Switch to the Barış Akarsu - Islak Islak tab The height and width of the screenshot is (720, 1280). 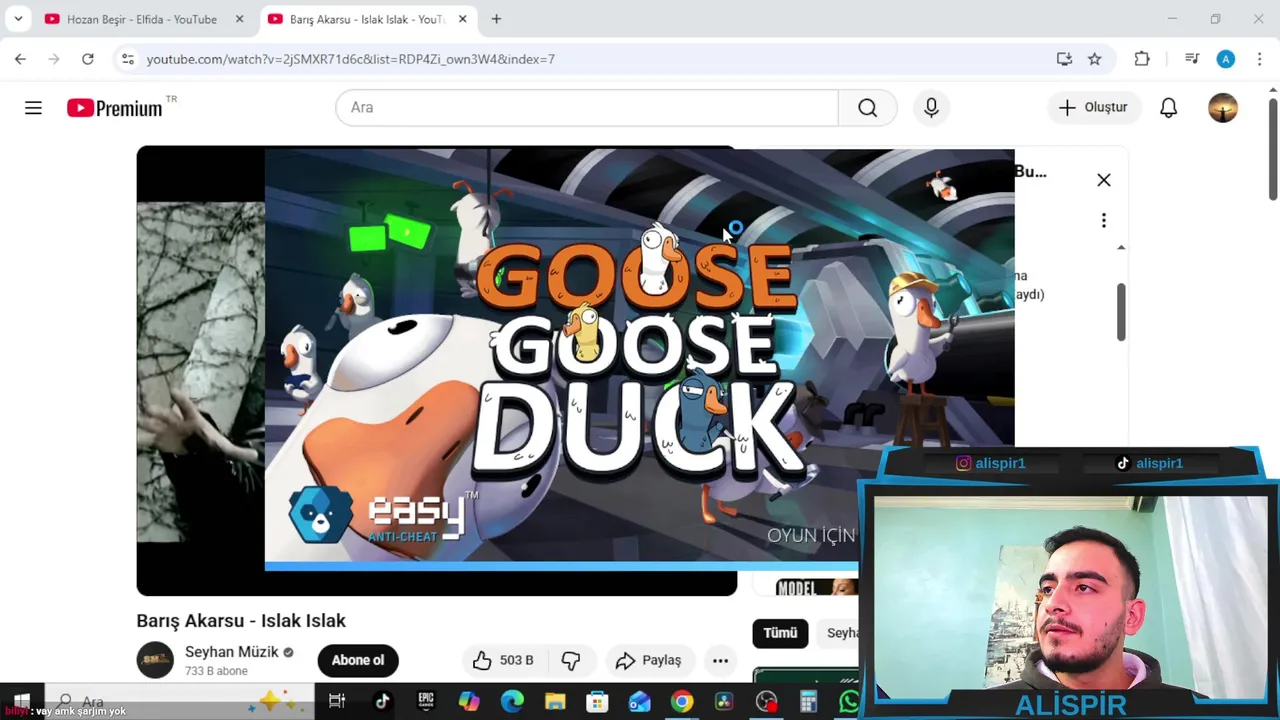[x=366, y=19]
